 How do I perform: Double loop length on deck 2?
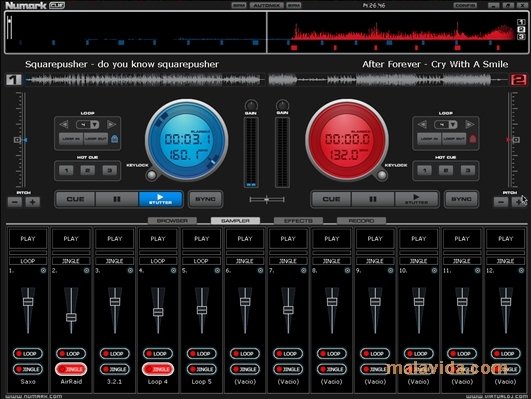[469, 124]
